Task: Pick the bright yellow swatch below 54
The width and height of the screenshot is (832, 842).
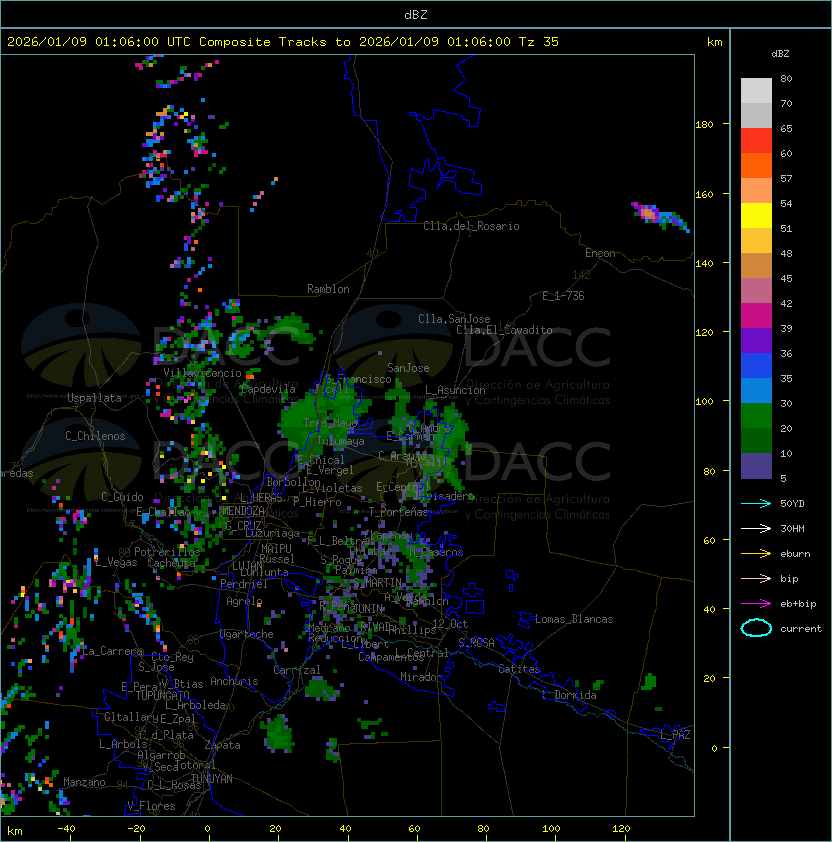Action: pyautogui.click(x=756, y=215)
